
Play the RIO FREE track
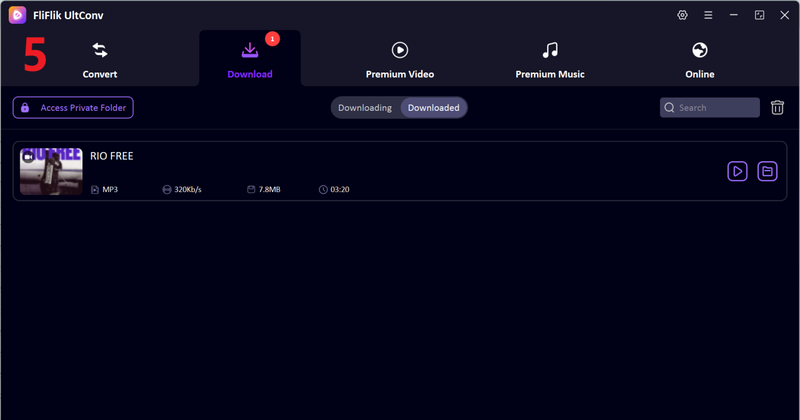coord(737,171)
